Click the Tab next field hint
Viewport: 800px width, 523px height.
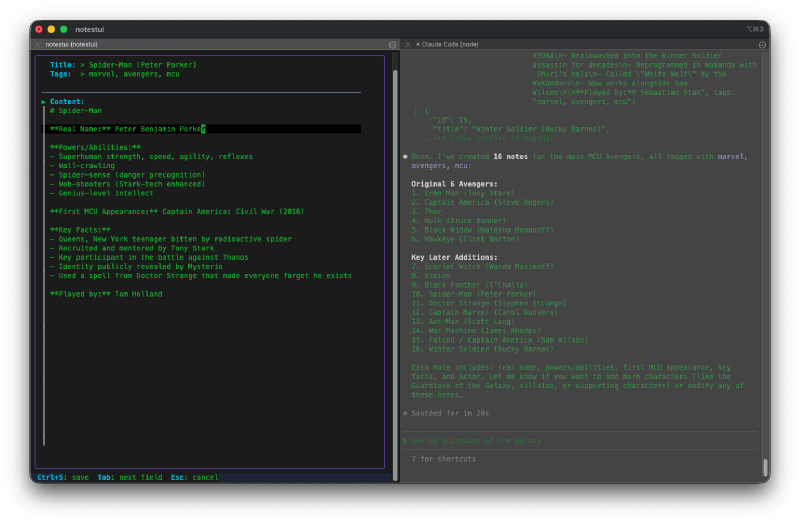coord(130,478)
